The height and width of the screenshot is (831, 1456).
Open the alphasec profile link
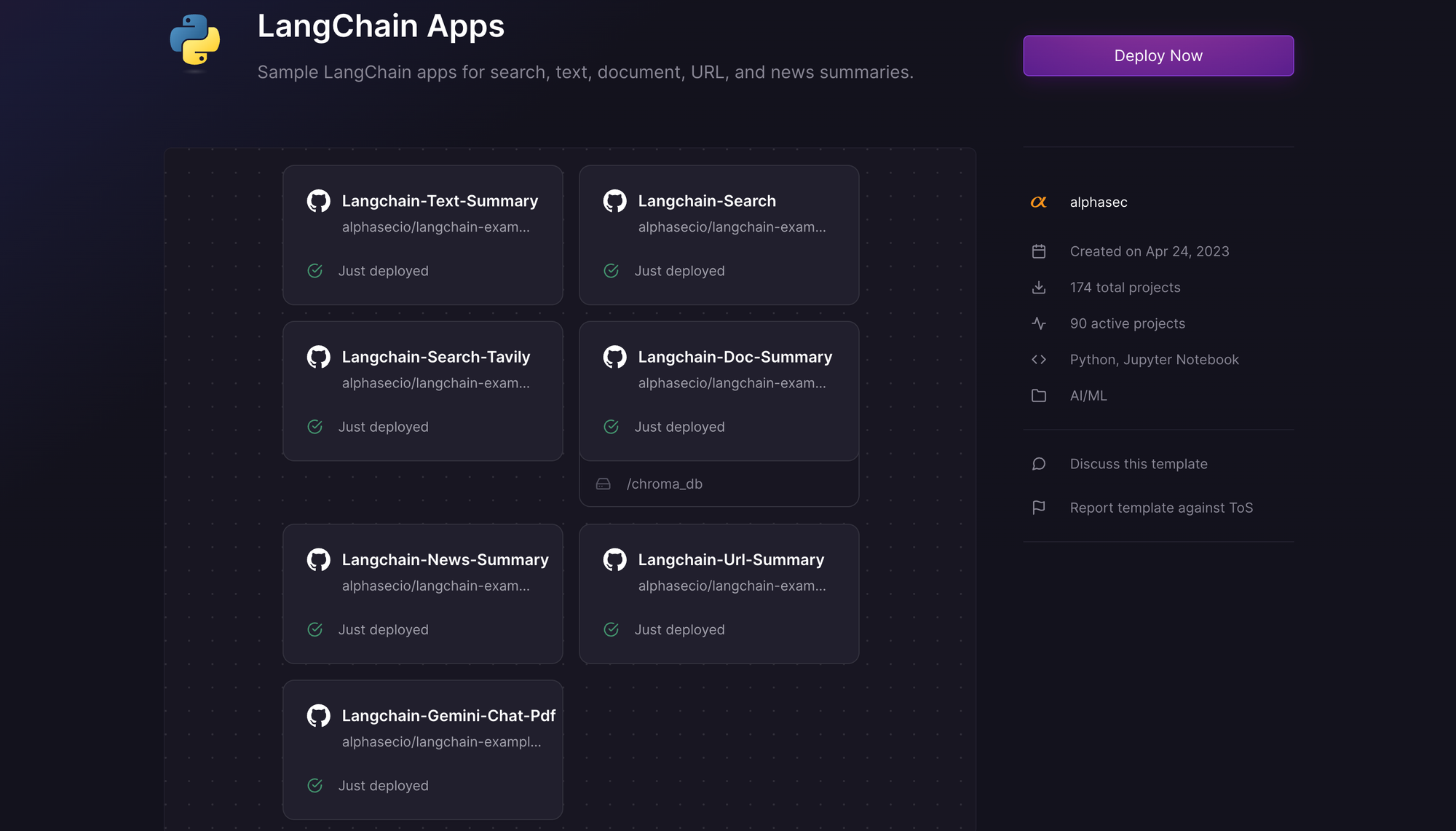point(1099,202)
